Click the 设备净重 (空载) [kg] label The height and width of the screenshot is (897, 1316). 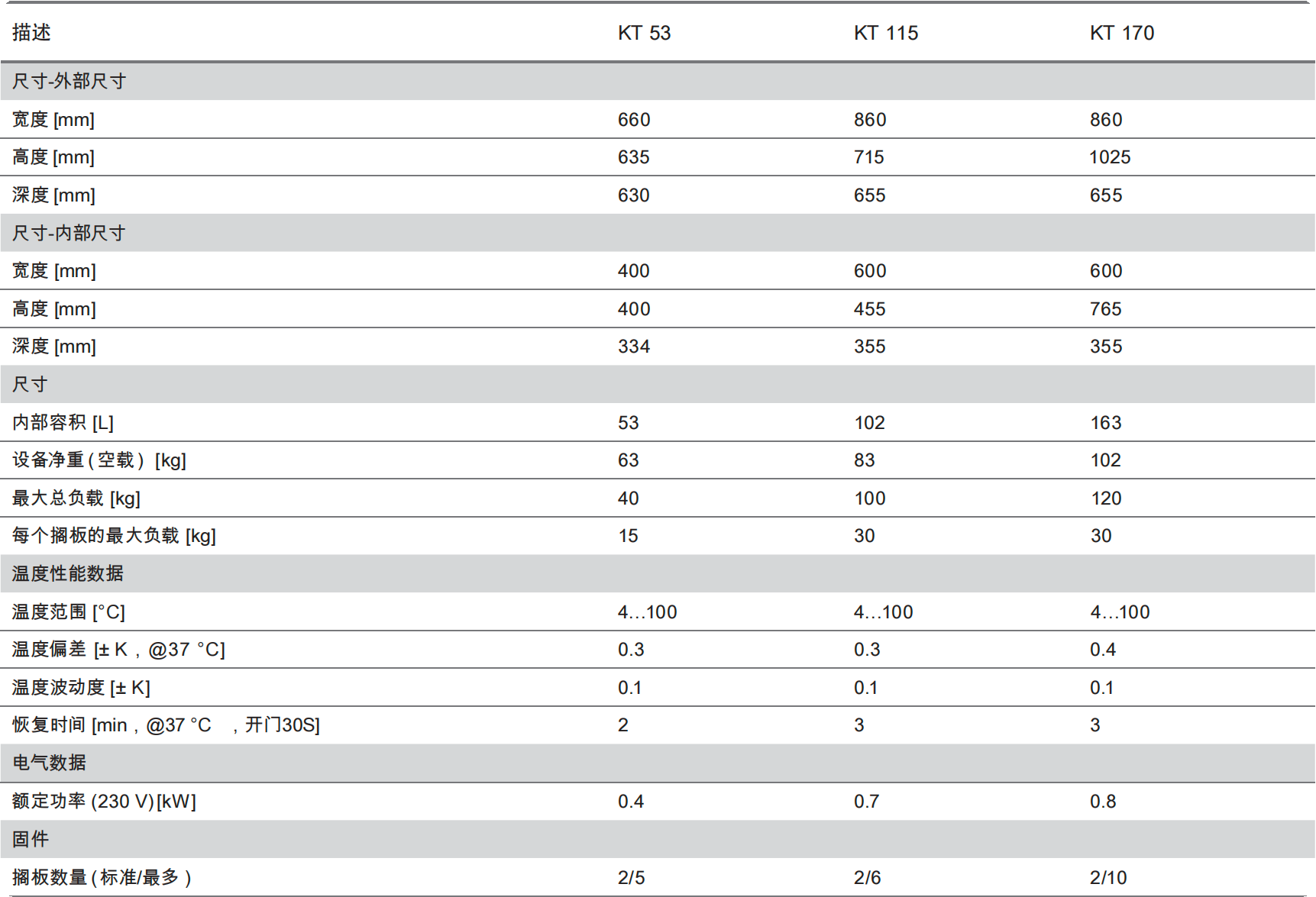pyautogui.click(x=99, y=460)
